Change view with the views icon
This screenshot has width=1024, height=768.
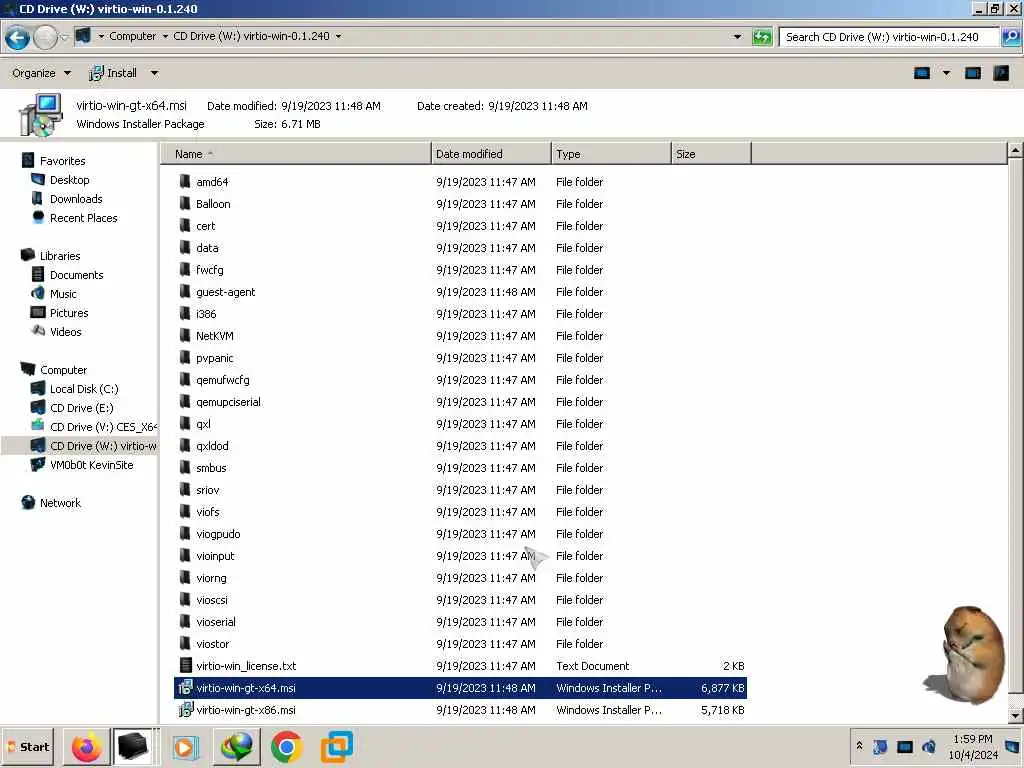pyautogui.click(x=921, y=73)
